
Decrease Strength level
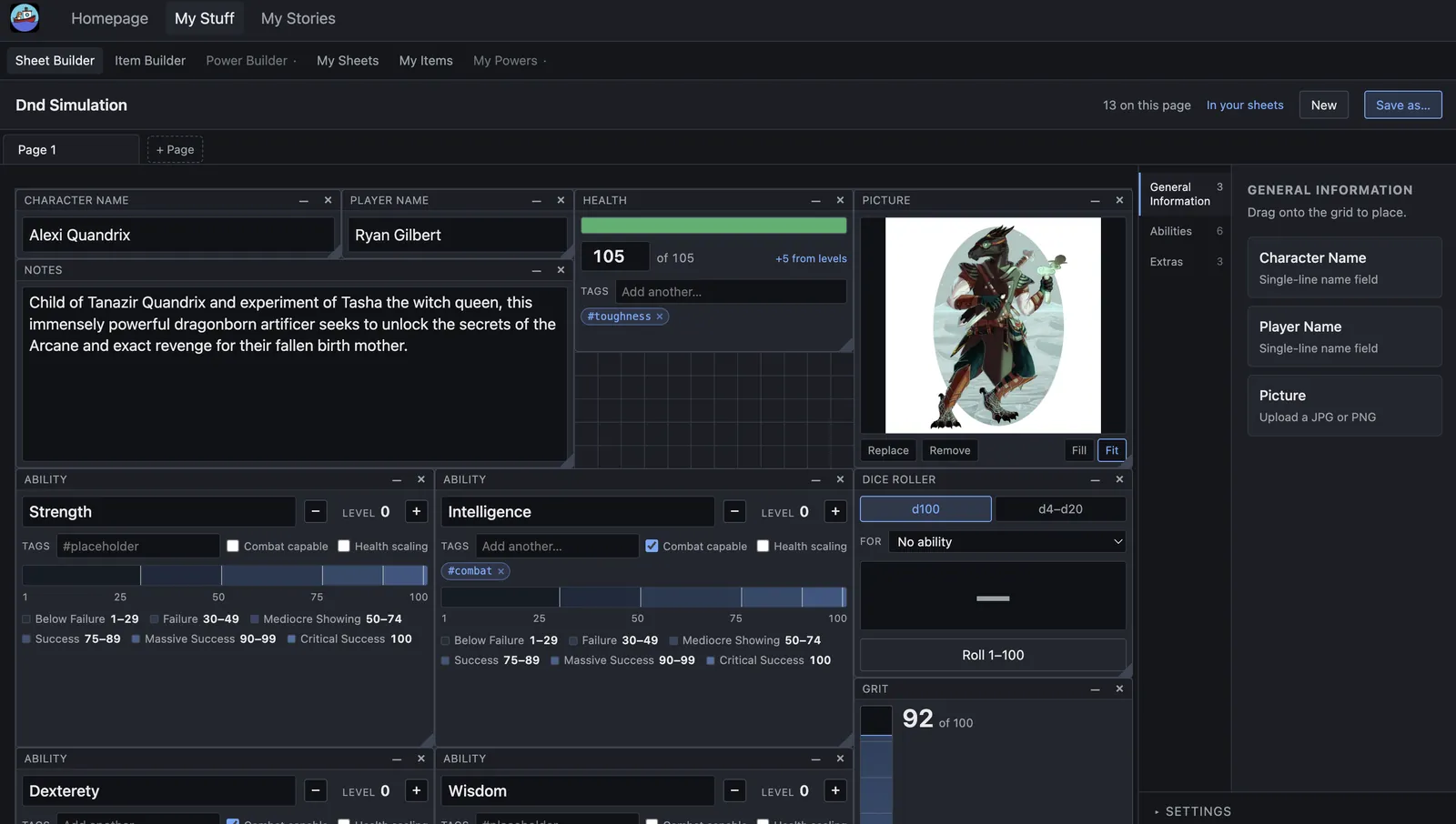(x=316, y=511)
